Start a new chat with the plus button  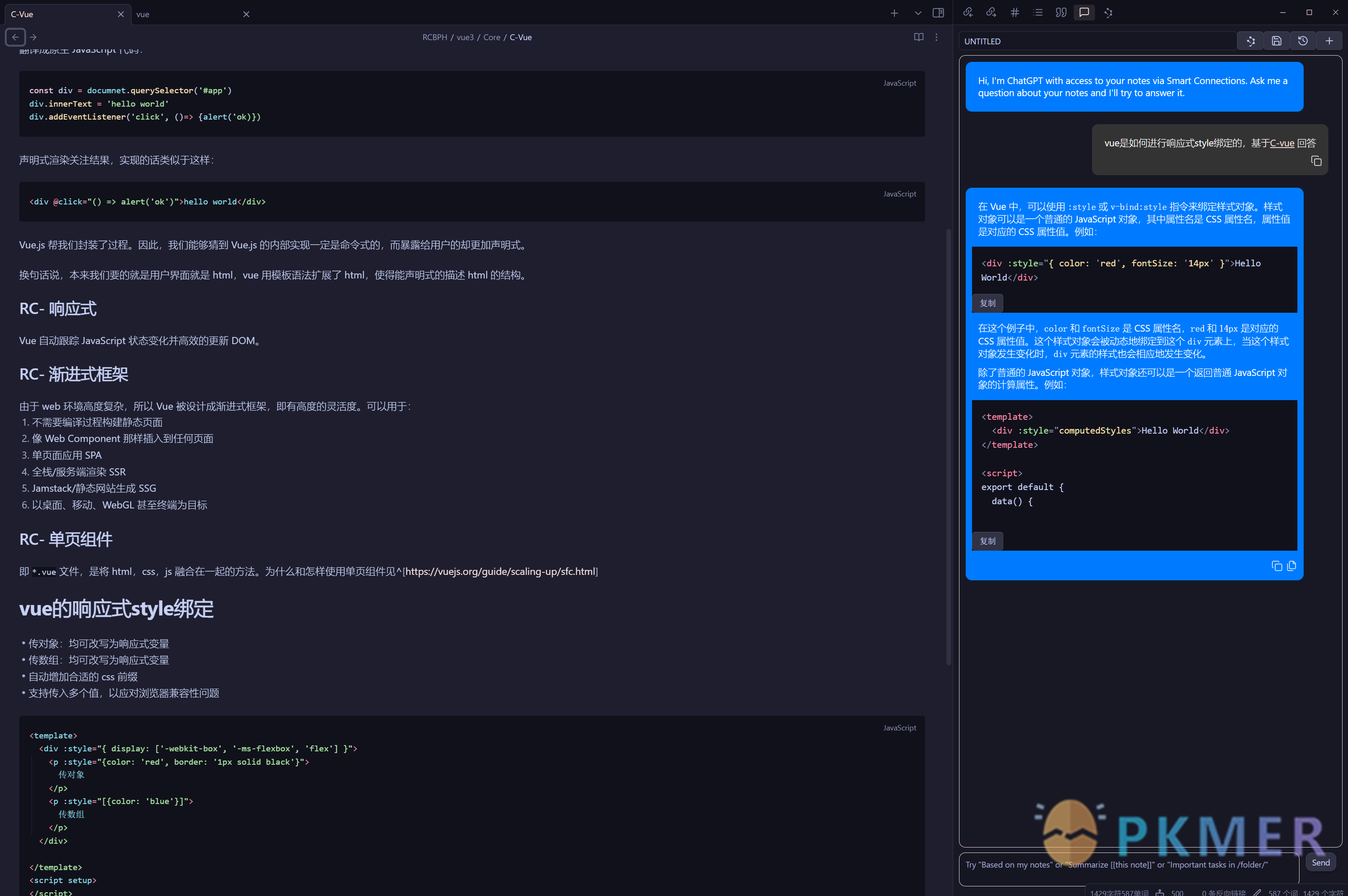pos(1329,41)
